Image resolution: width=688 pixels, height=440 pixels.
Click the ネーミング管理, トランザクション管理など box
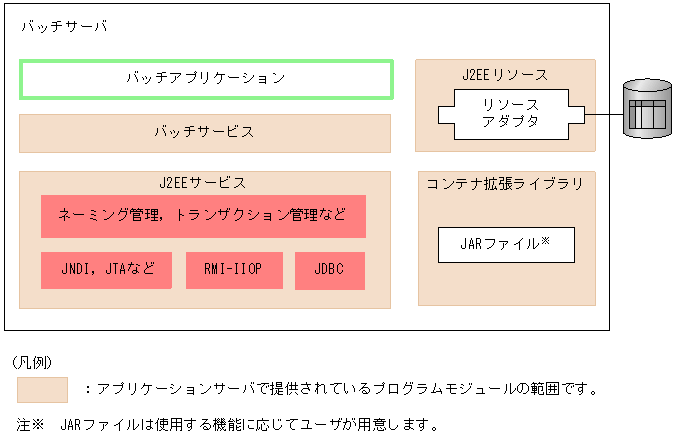tap(203, 215)
